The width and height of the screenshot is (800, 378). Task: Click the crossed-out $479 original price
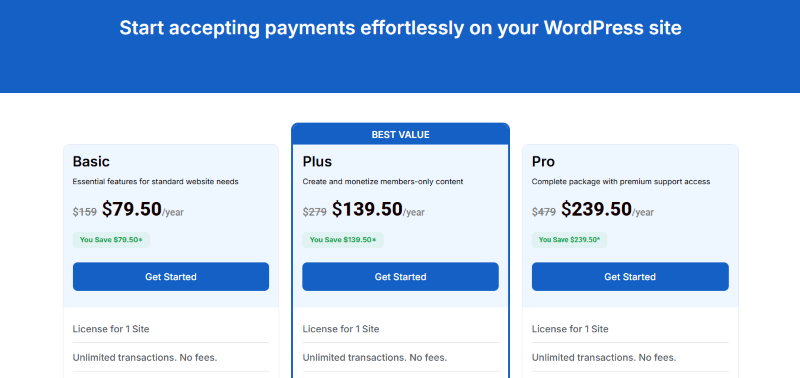[x=544, y=212]
